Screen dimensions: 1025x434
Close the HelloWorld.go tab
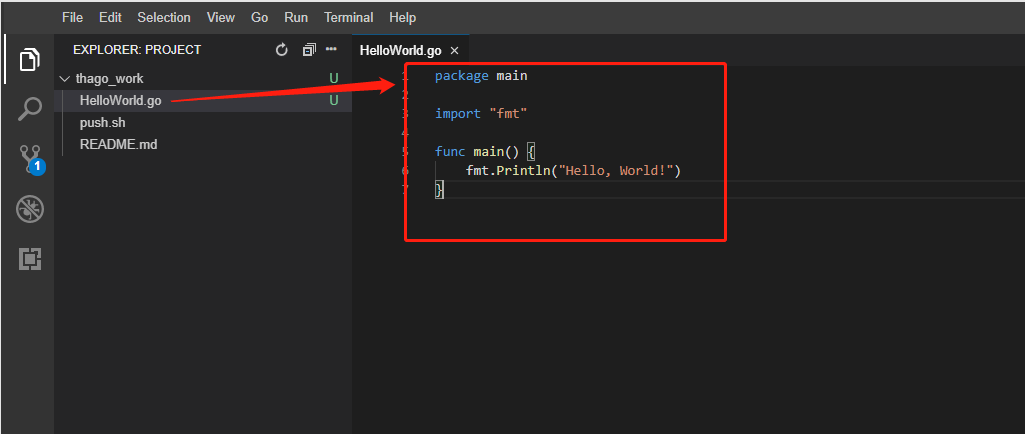pos(455,50)
